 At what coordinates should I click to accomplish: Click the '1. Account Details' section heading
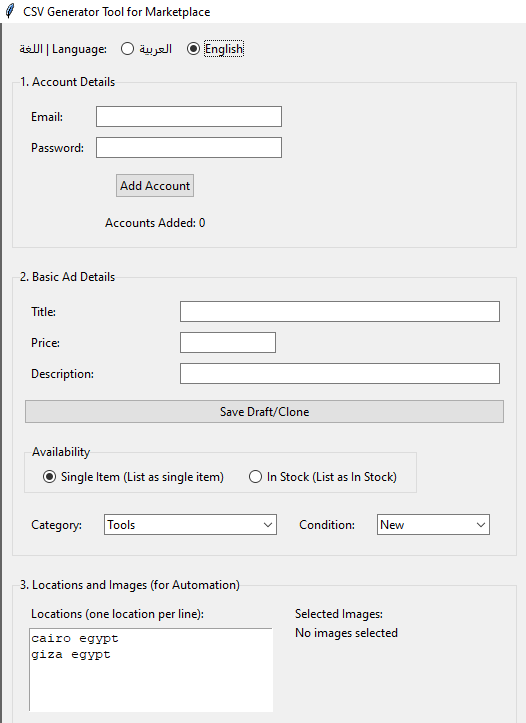[x=68, y=82]
